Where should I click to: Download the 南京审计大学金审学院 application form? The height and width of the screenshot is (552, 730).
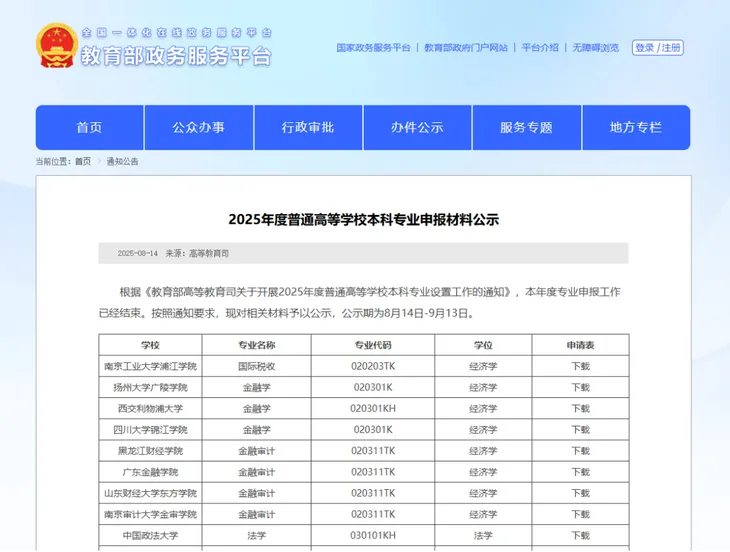pos(580,514)
